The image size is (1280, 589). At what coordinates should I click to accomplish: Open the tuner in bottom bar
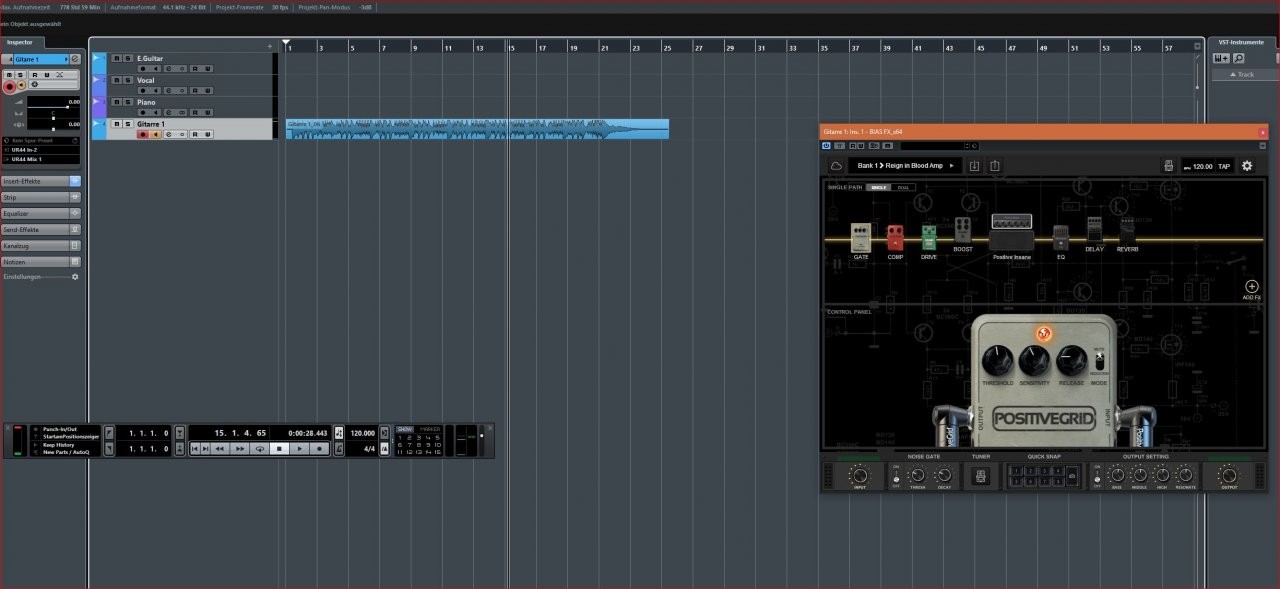point(979,476)
